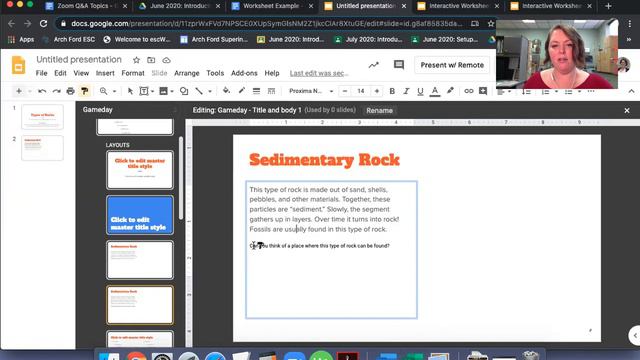Select slide 2 thumbnail in filmstrip
The height and width of the screenshot is (360, 640).
pos(42,148)
